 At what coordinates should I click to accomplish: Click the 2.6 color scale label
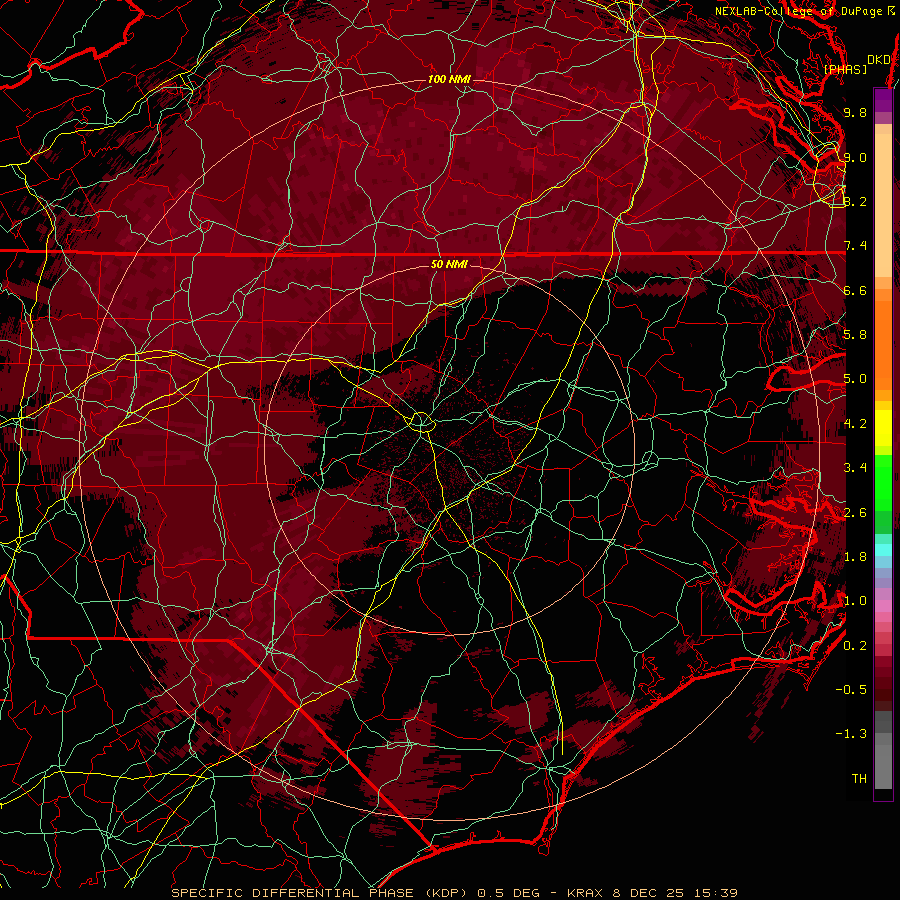855,513
